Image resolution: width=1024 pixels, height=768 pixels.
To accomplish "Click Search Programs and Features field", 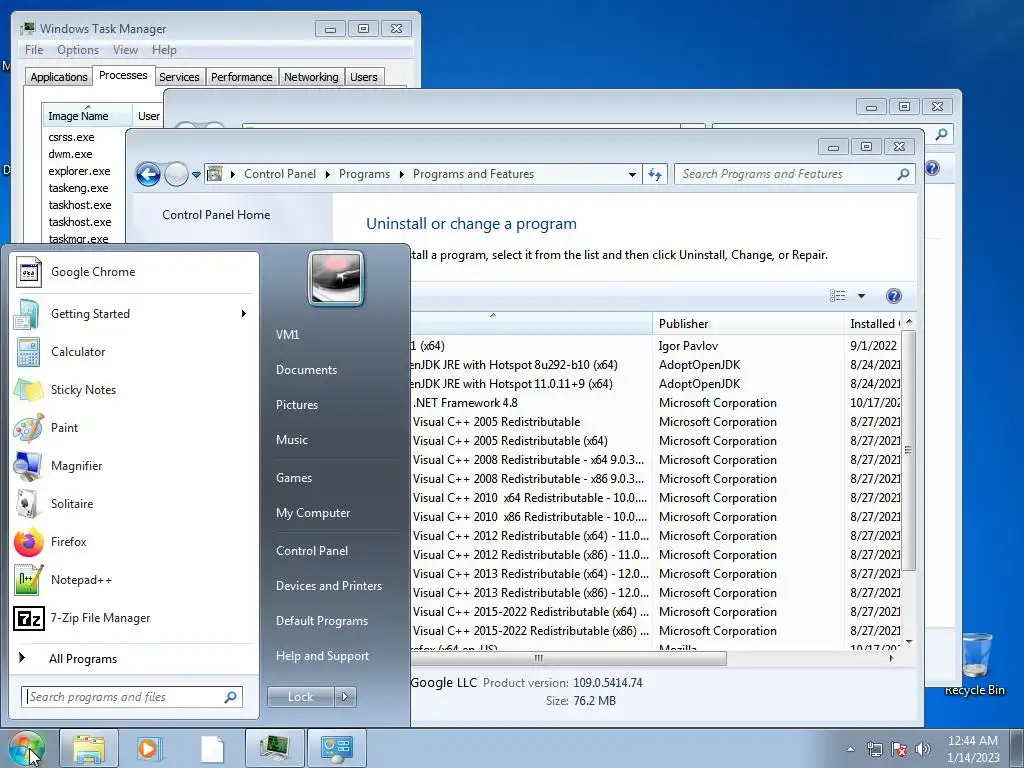I will 786,174.
